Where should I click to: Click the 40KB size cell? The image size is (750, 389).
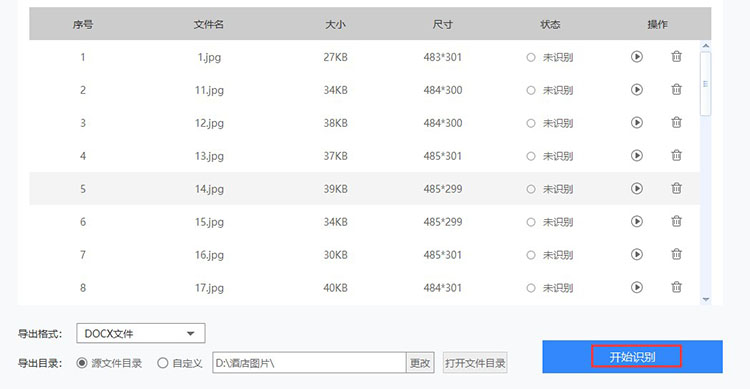pos(335,288)
